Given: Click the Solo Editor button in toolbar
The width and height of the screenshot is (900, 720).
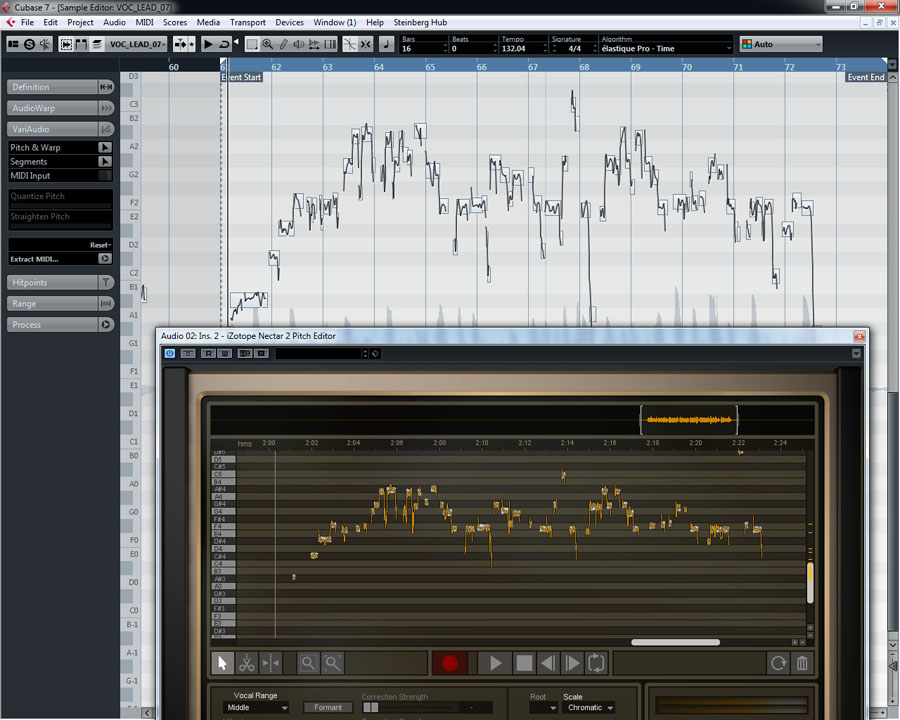Looking at the screenshot, I should click(x=29, y=44).
